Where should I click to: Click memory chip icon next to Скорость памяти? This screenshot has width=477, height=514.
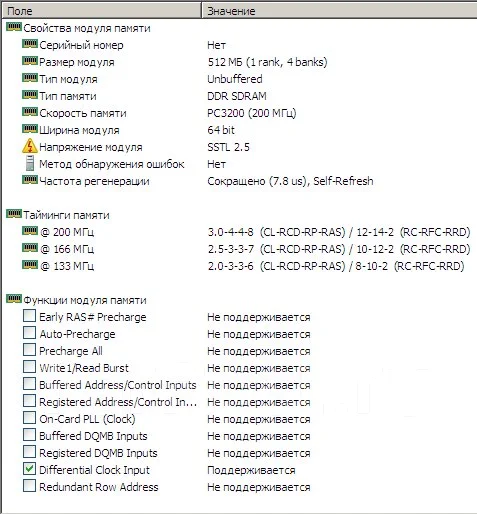[30, 112]
